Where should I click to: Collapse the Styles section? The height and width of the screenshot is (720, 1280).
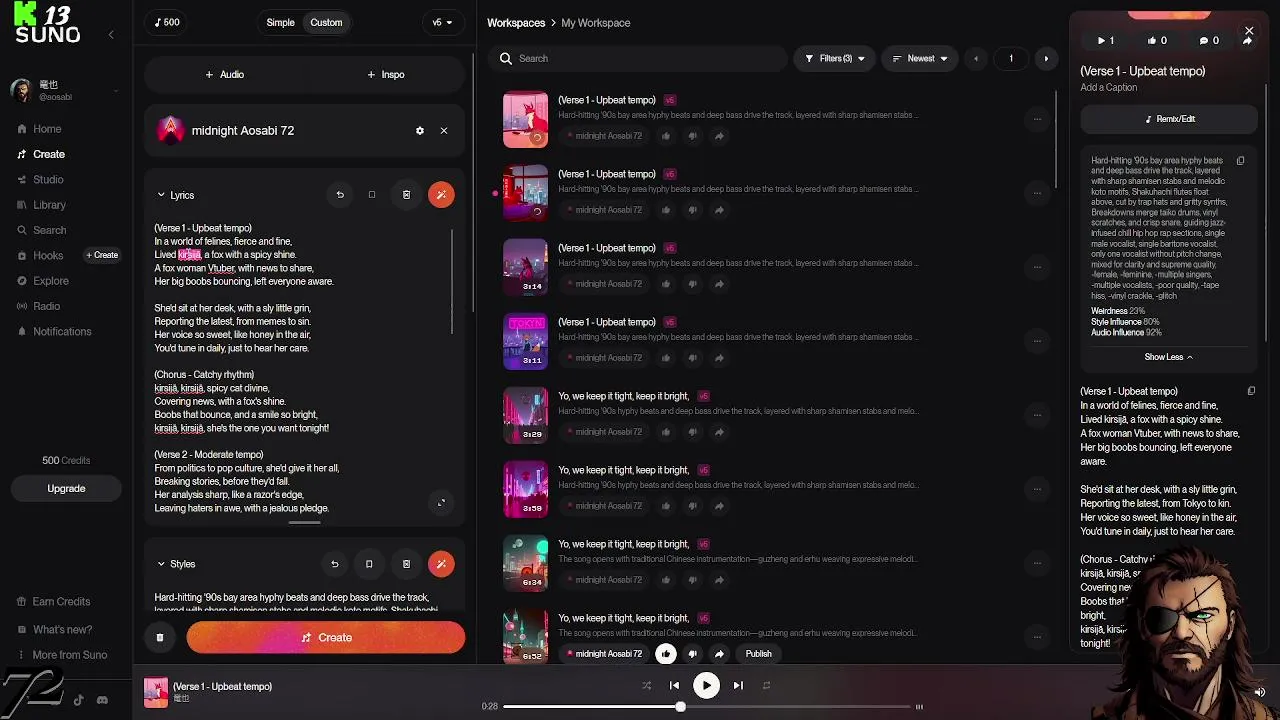(161, 564)
